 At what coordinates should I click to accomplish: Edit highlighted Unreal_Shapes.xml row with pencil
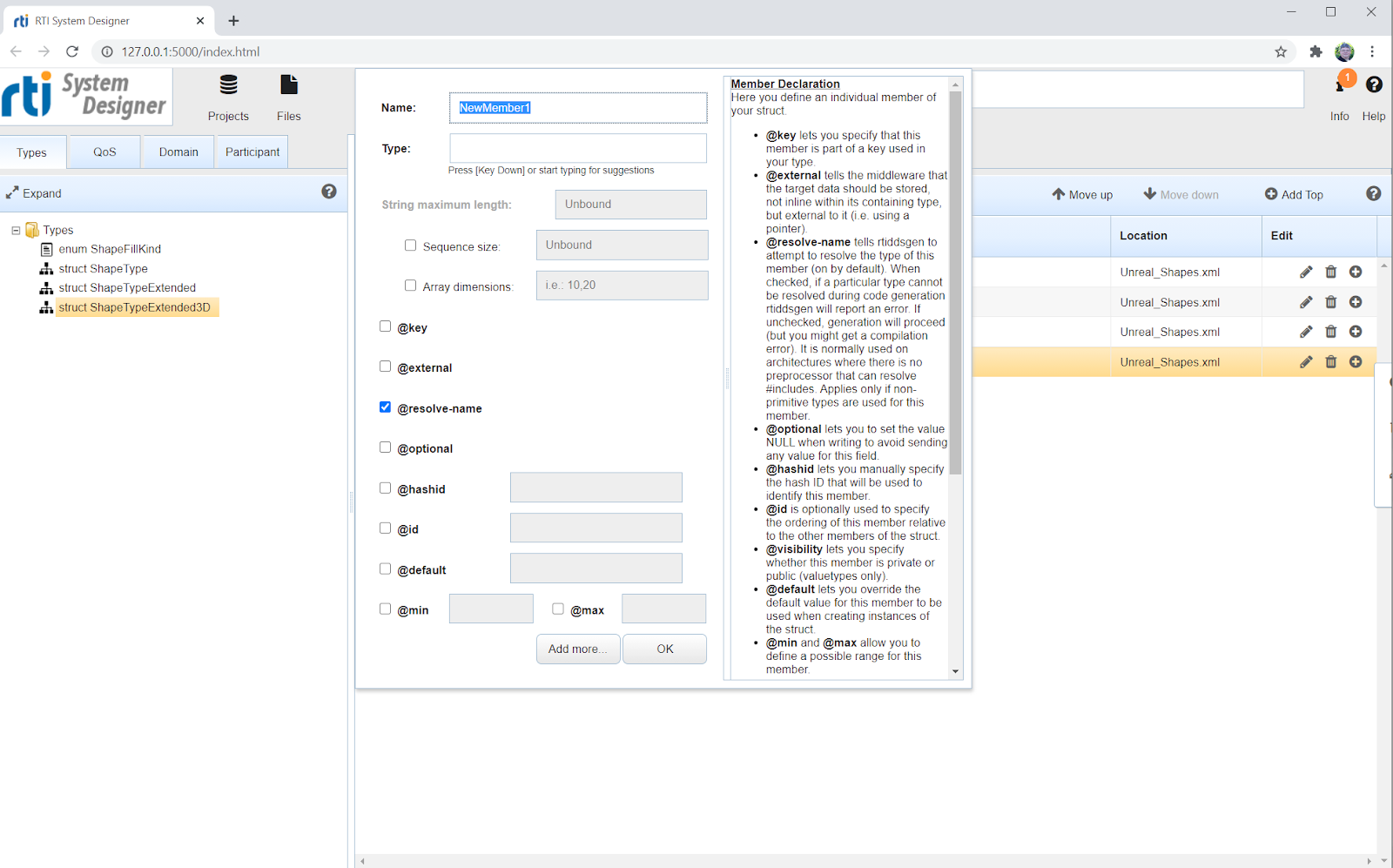tap(1306, 362)
